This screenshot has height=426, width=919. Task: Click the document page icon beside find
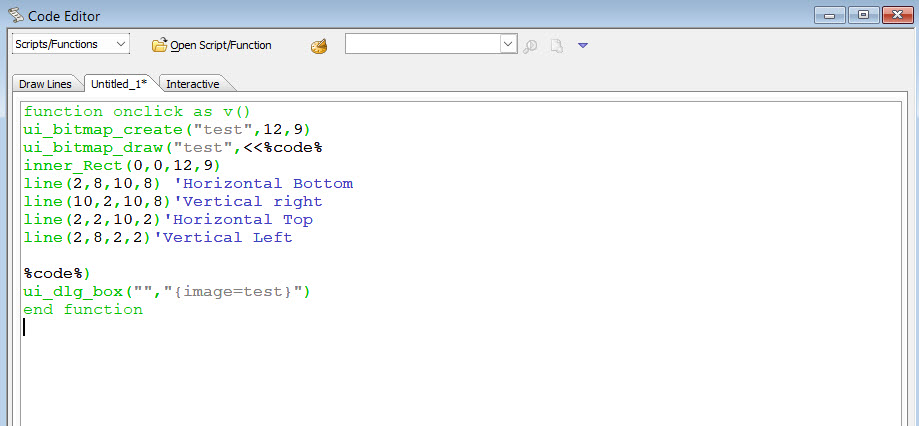click(x=557, y=45)
